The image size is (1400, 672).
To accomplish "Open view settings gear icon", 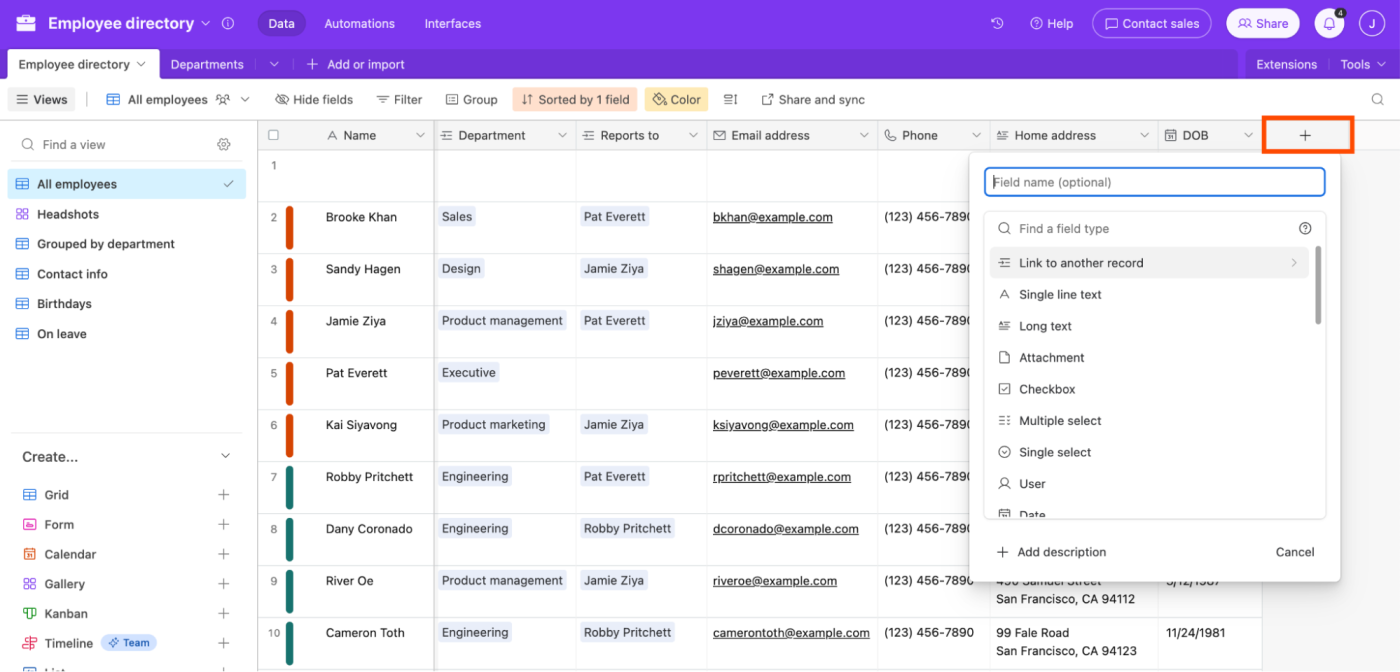I will [x=224, y=145].
